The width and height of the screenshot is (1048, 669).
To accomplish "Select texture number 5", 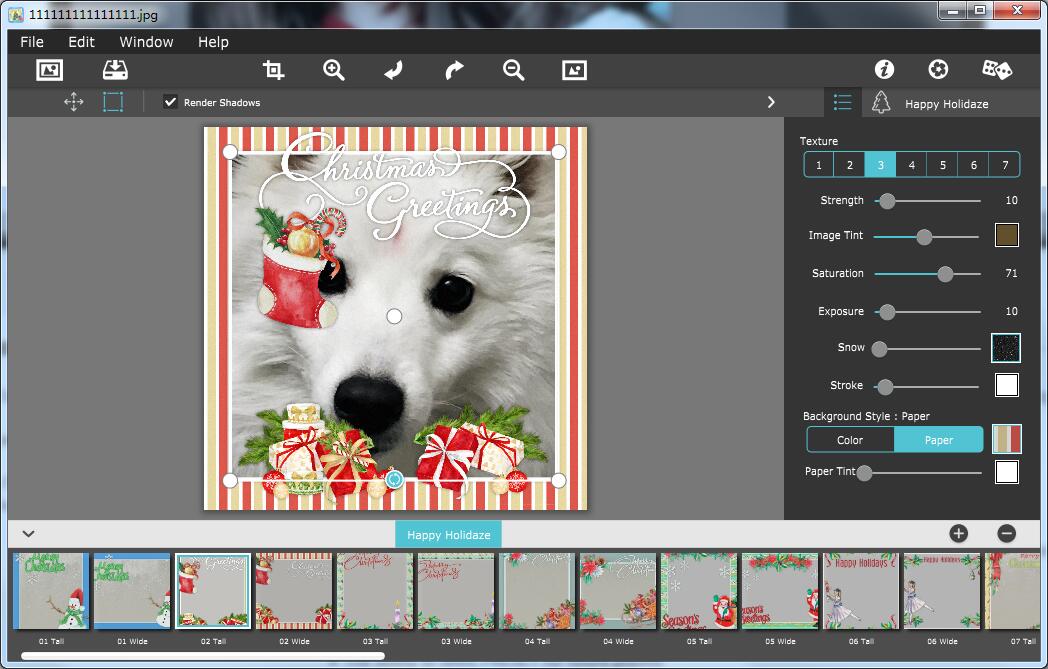I will point(942,165).
